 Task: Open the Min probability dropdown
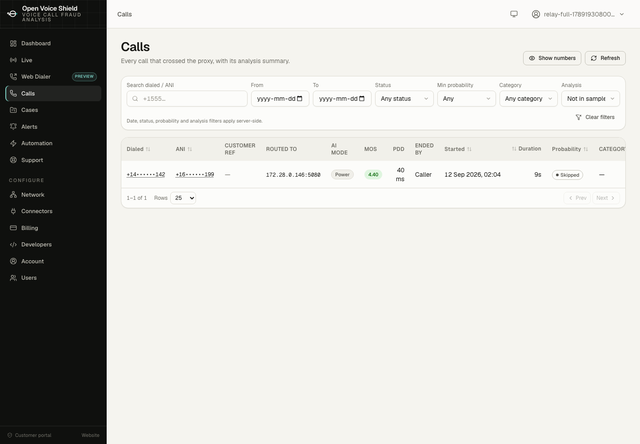click(466, 99)
